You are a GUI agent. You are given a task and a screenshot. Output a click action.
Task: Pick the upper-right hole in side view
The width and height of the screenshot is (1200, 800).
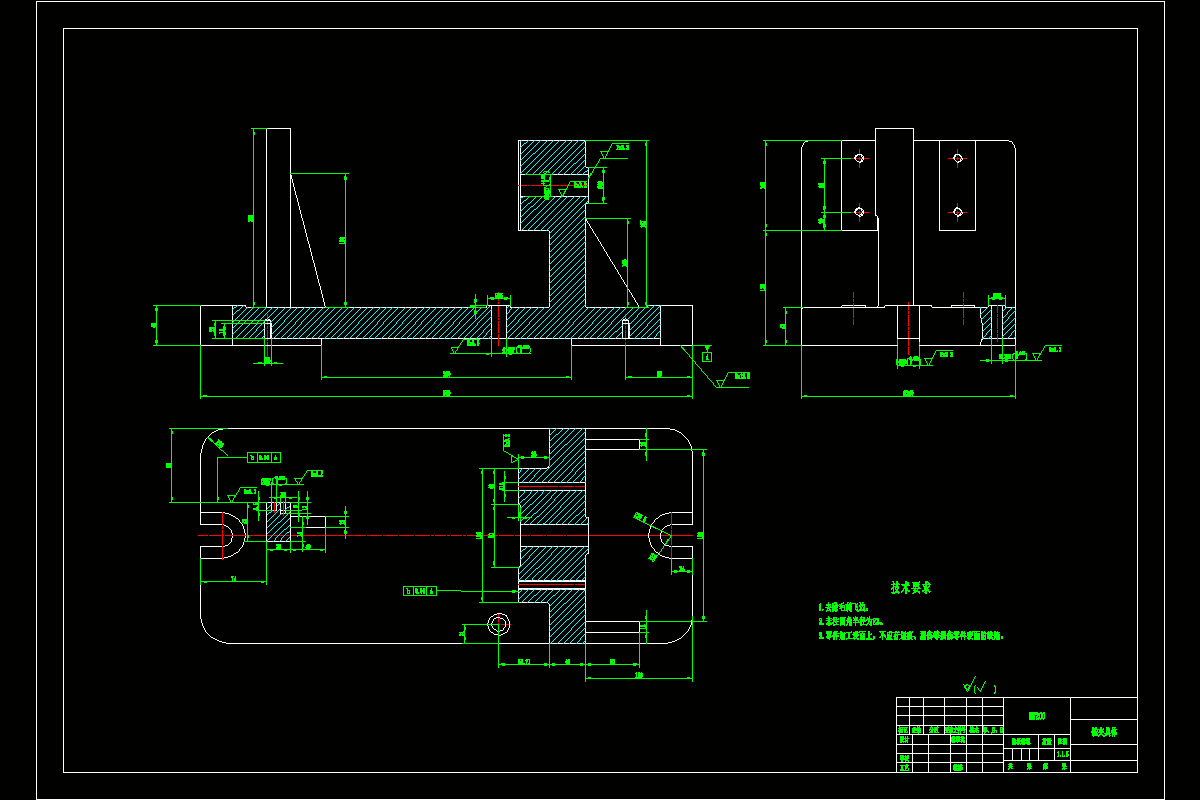pyautogui.click(x=957, y=157)
